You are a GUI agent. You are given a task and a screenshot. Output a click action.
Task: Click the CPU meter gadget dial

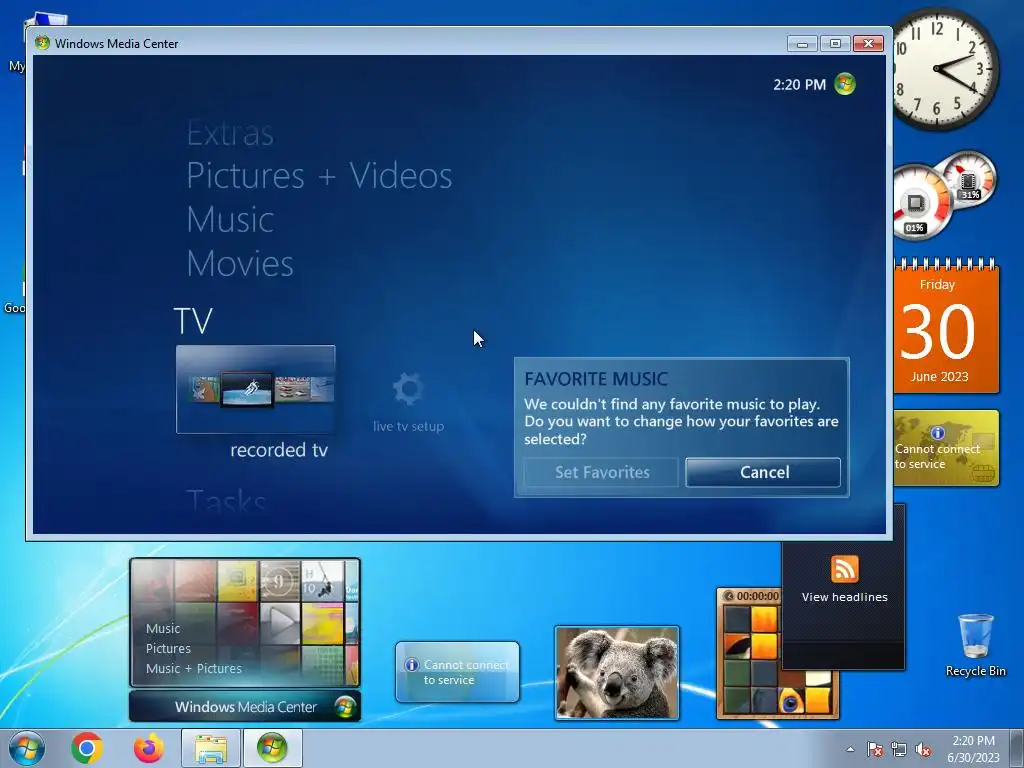click(921, 202)
